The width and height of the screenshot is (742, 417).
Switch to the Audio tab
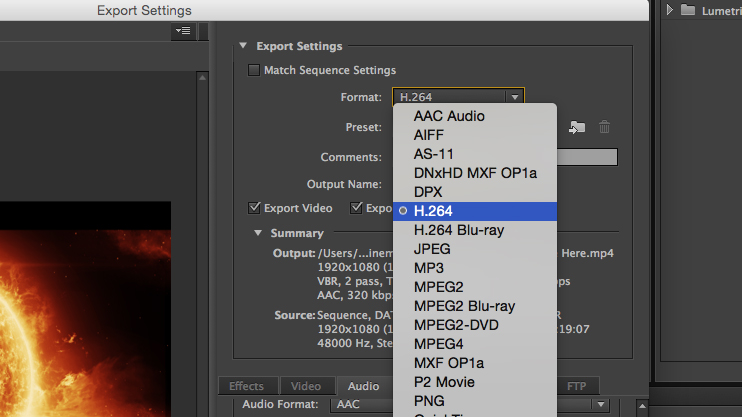pos(363,386)
